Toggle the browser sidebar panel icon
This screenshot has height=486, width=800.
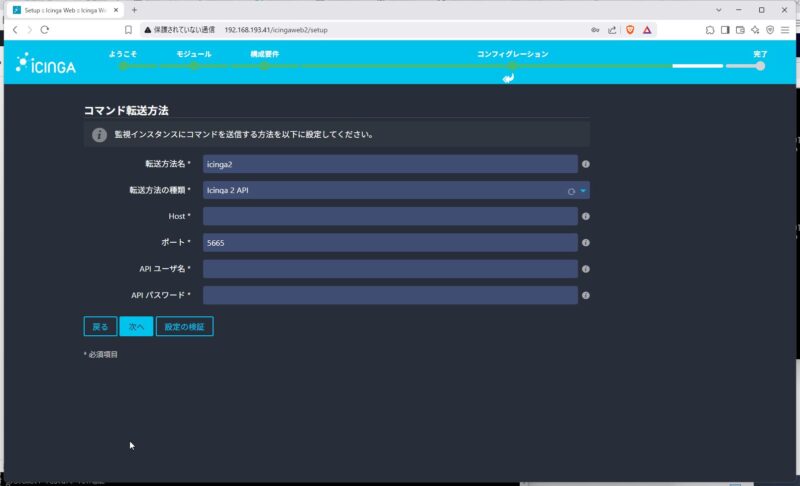(x=725, y=30)
